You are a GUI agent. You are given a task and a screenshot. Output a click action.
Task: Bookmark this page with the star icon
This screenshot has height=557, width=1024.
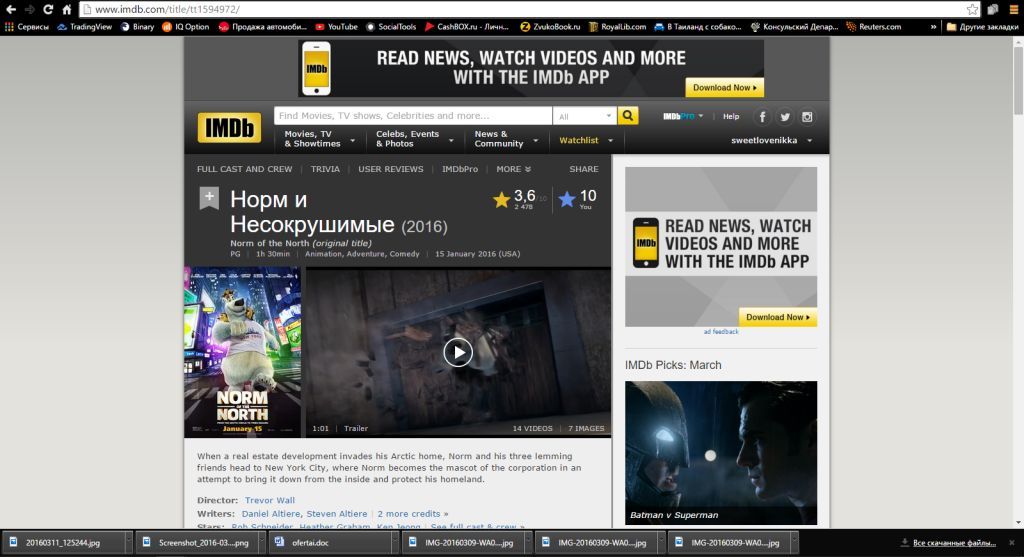972,9
